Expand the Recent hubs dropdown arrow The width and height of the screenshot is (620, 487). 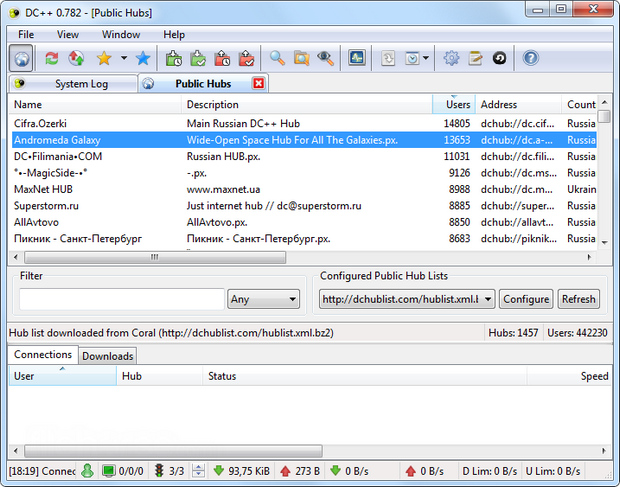(x=426, y=58)
